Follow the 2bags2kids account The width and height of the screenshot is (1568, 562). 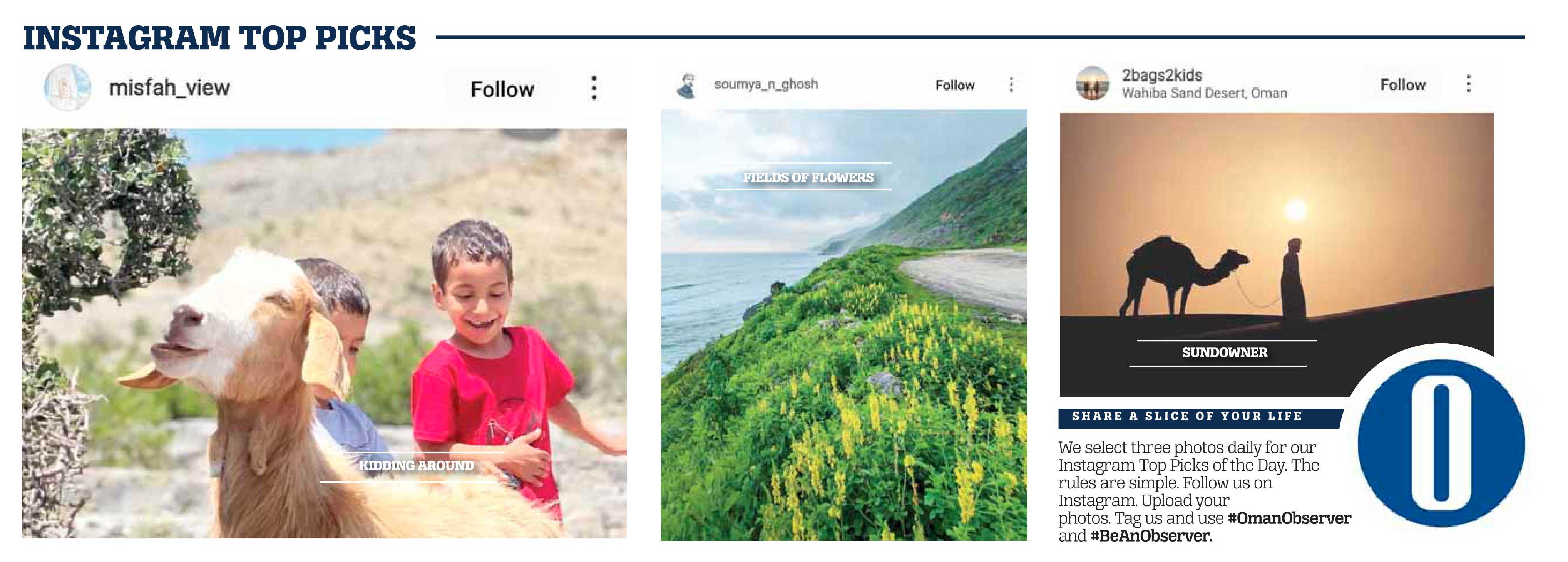[1402, 85]
